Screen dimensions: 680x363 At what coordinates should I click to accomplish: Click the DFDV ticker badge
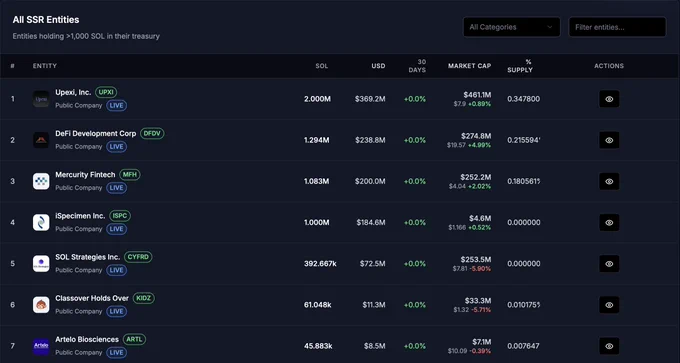pyautogui.click(x=152, y=134)
